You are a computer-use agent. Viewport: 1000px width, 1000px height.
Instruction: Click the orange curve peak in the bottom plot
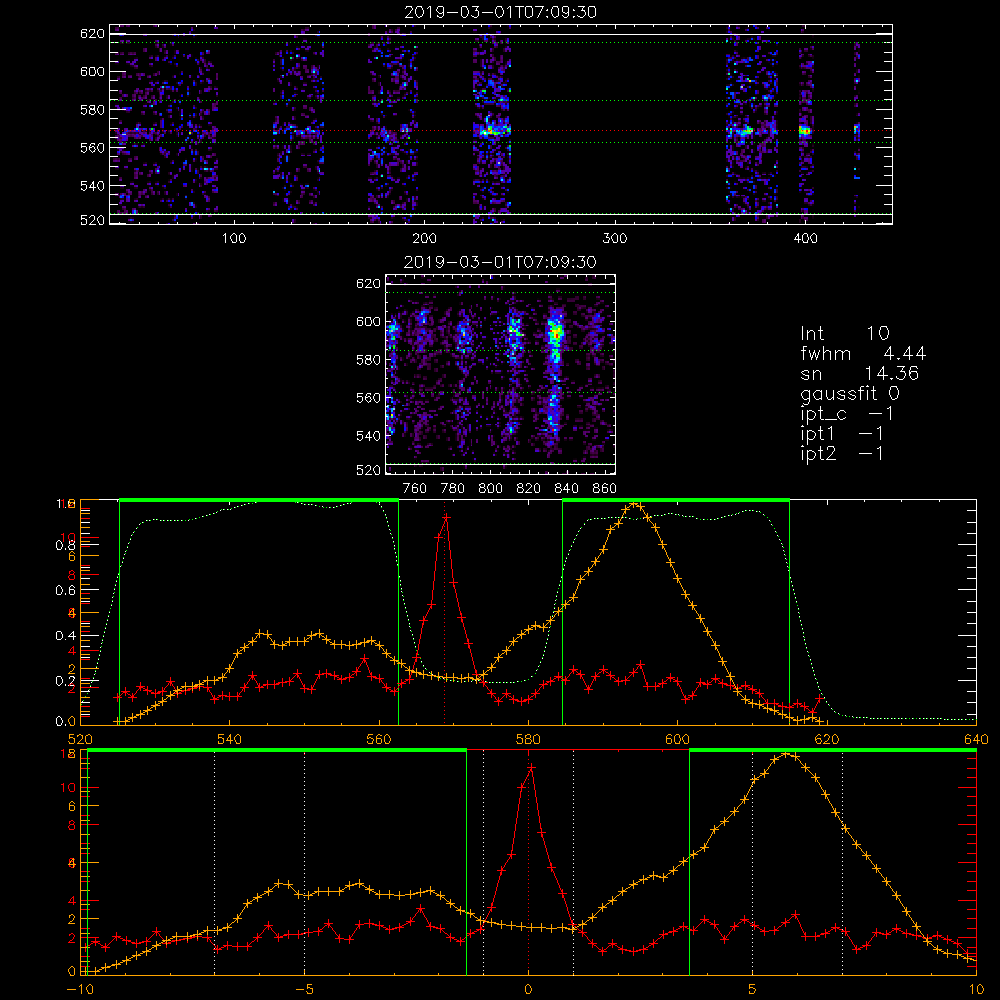(x=786, y=754)
